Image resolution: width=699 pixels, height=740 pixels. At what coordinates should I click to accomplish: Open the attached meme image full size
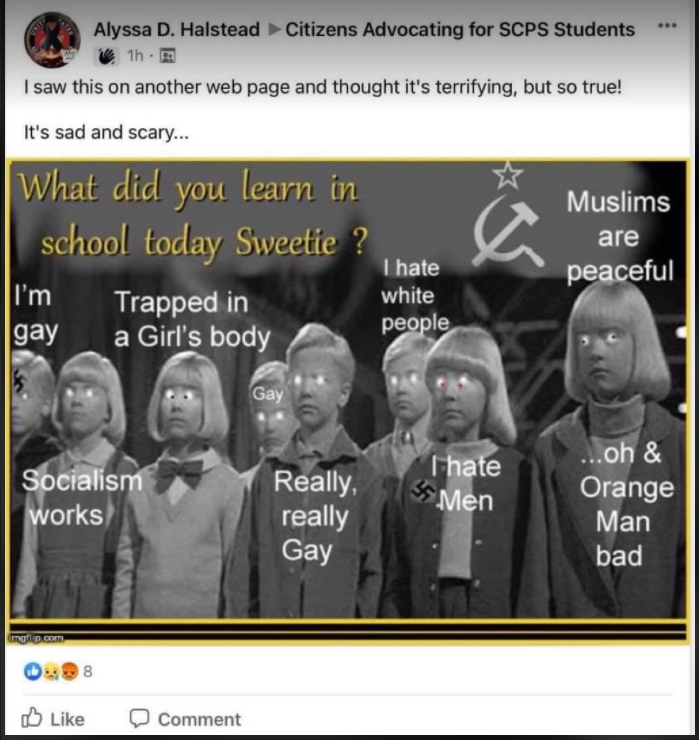click(x=348, y=400)
